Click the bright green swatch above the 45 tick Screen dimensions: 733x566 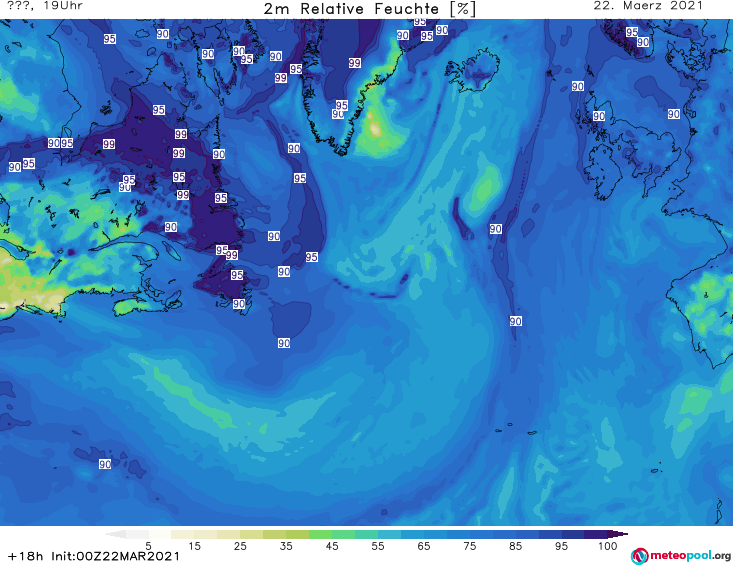[320, 534]
